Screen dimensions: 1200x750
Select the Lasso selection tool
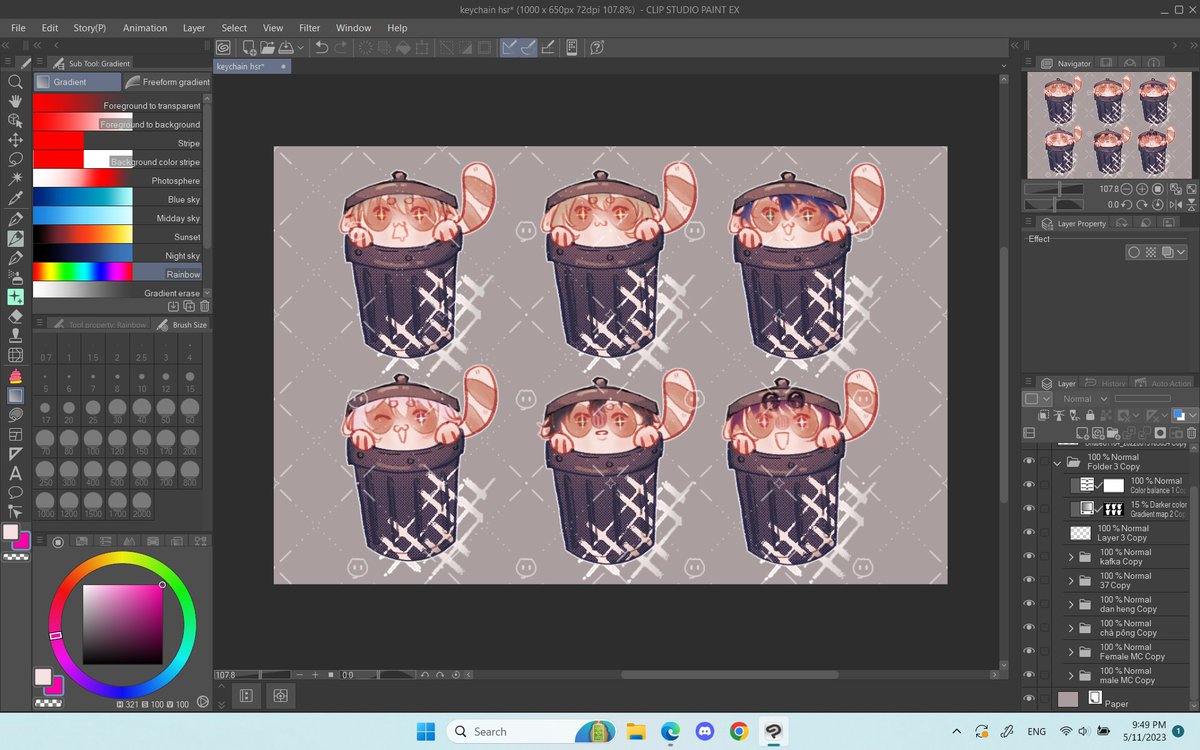[15, 159]
